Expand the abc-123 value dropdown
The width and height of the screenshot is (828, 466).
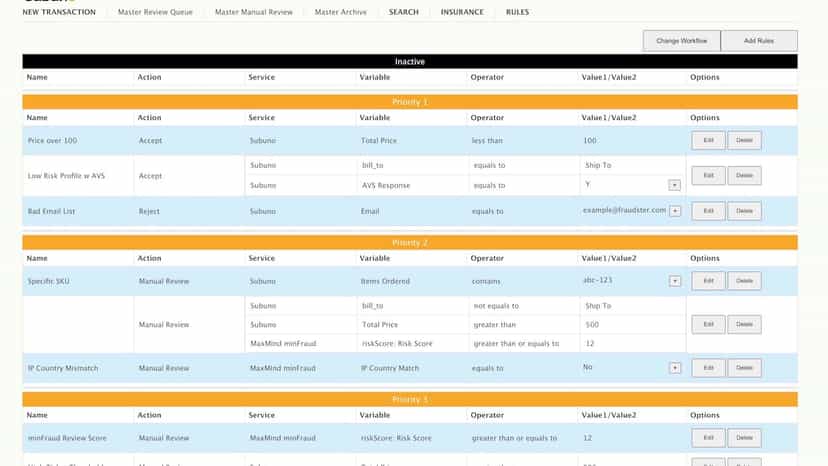[675, 281]
